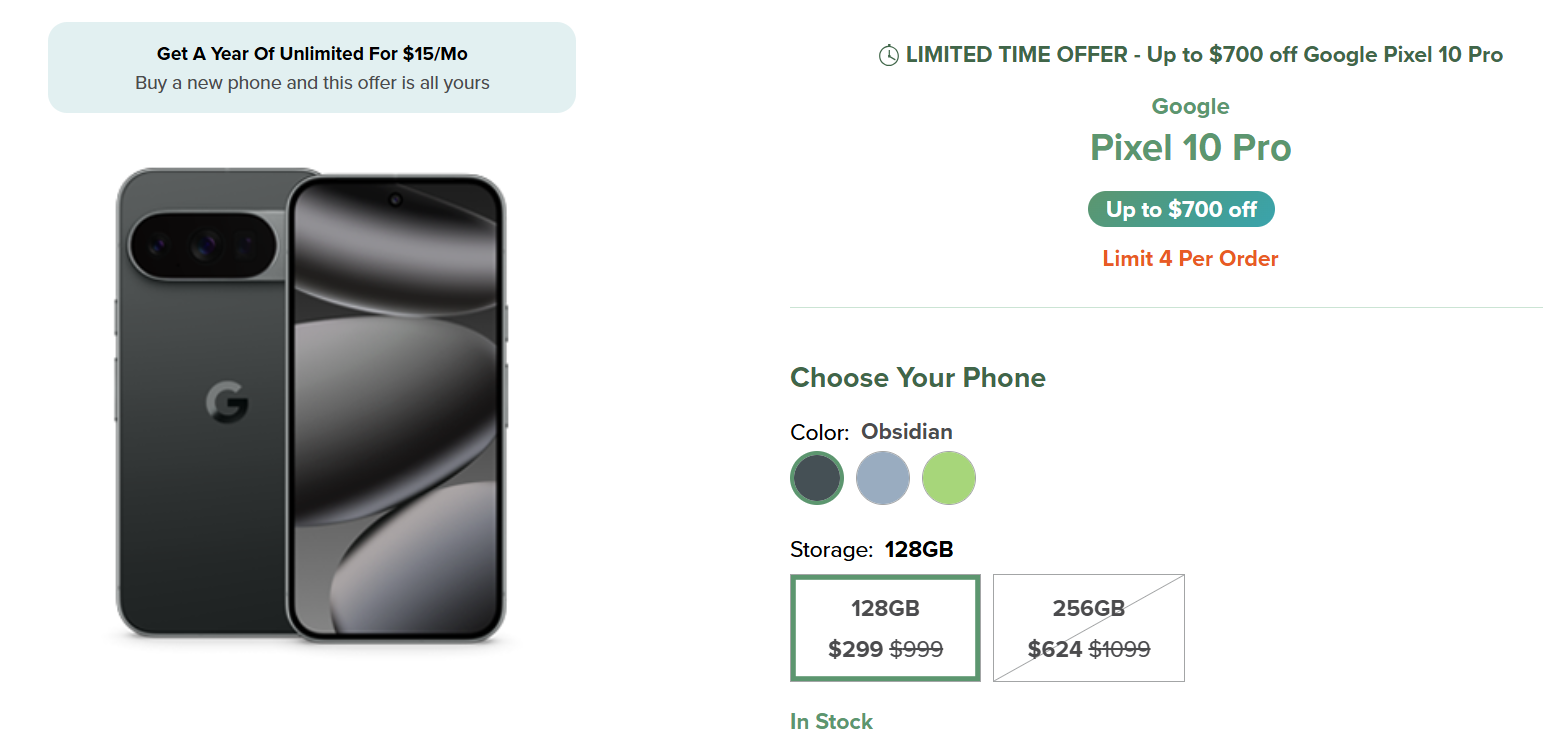Click the crossed-out $999 original price
The image size is (1543, 735).
[x=916, y=650]
